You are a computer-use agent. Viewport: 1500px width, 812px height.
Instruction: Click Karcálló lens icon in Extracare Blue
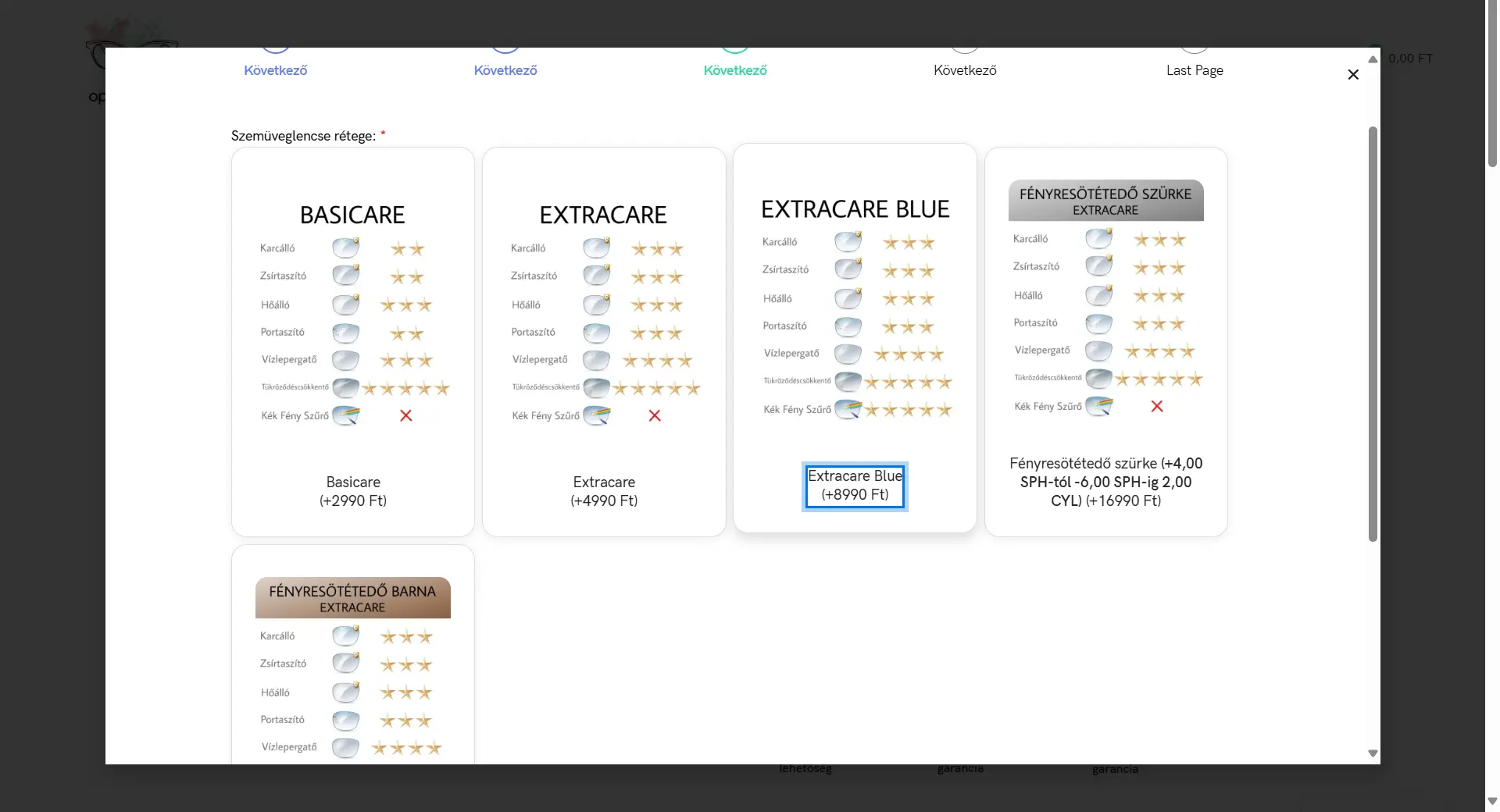coord(848,242)
